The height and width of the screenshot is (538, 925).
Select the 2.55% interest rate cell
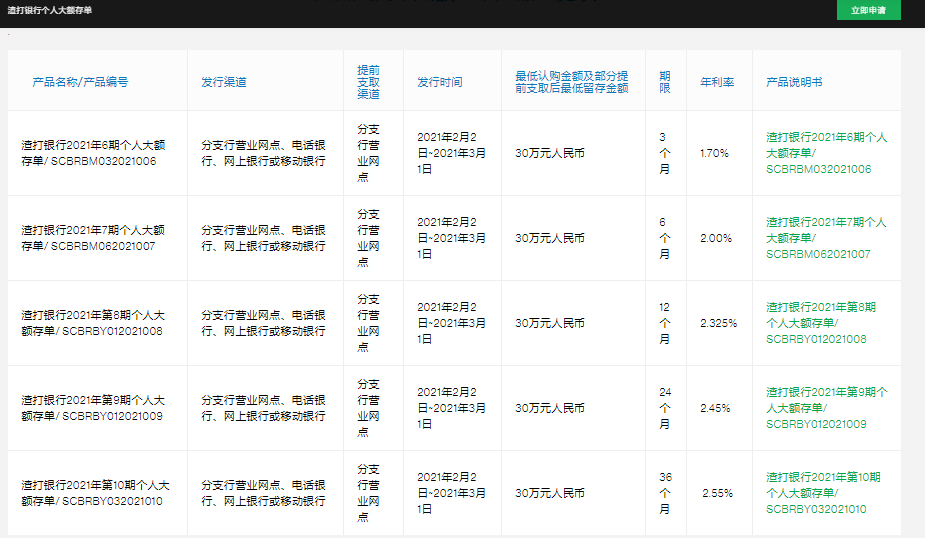[x=717, y=493]
